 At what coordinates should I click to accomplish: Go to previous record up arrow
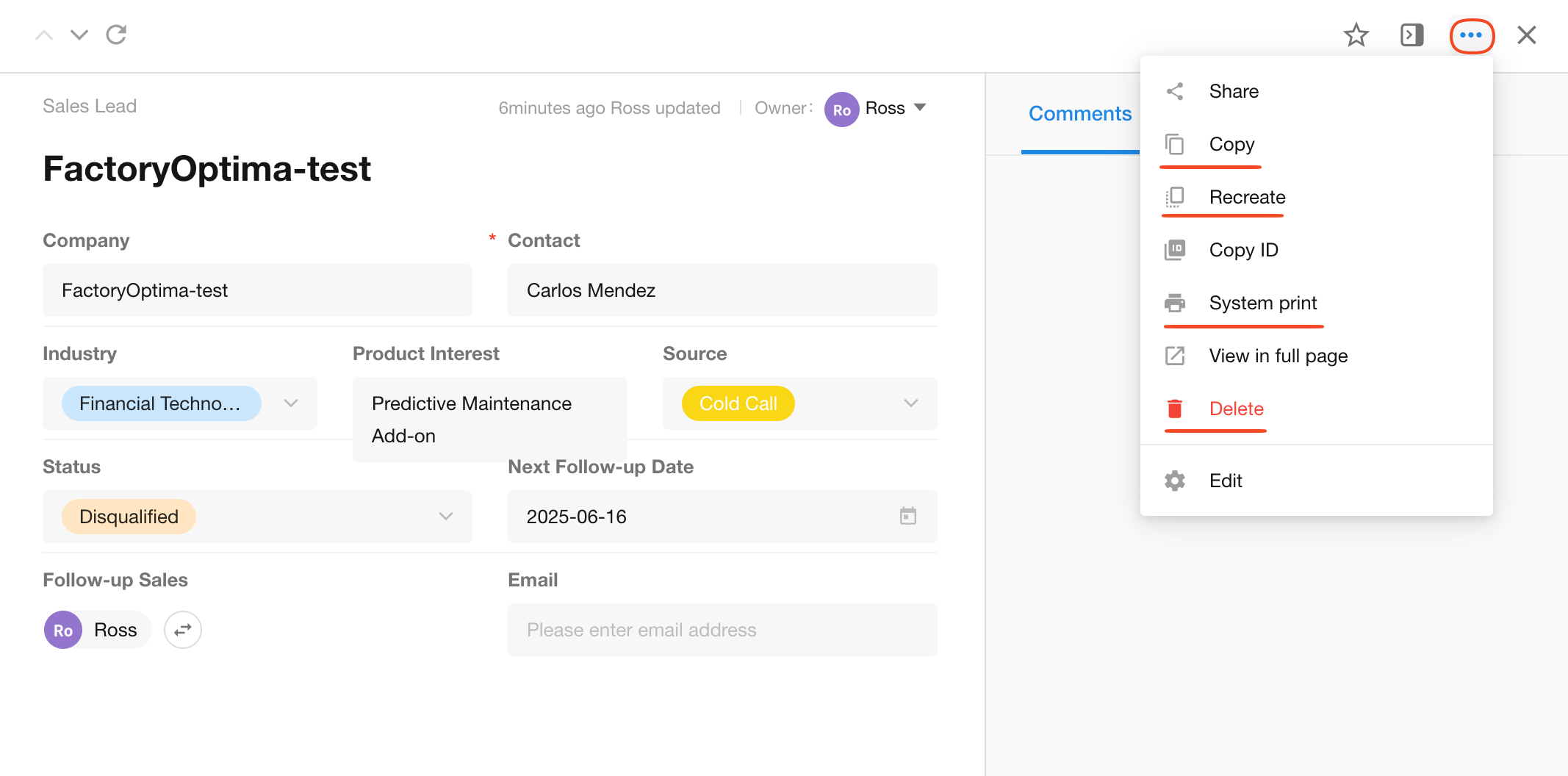coord(44,35)
